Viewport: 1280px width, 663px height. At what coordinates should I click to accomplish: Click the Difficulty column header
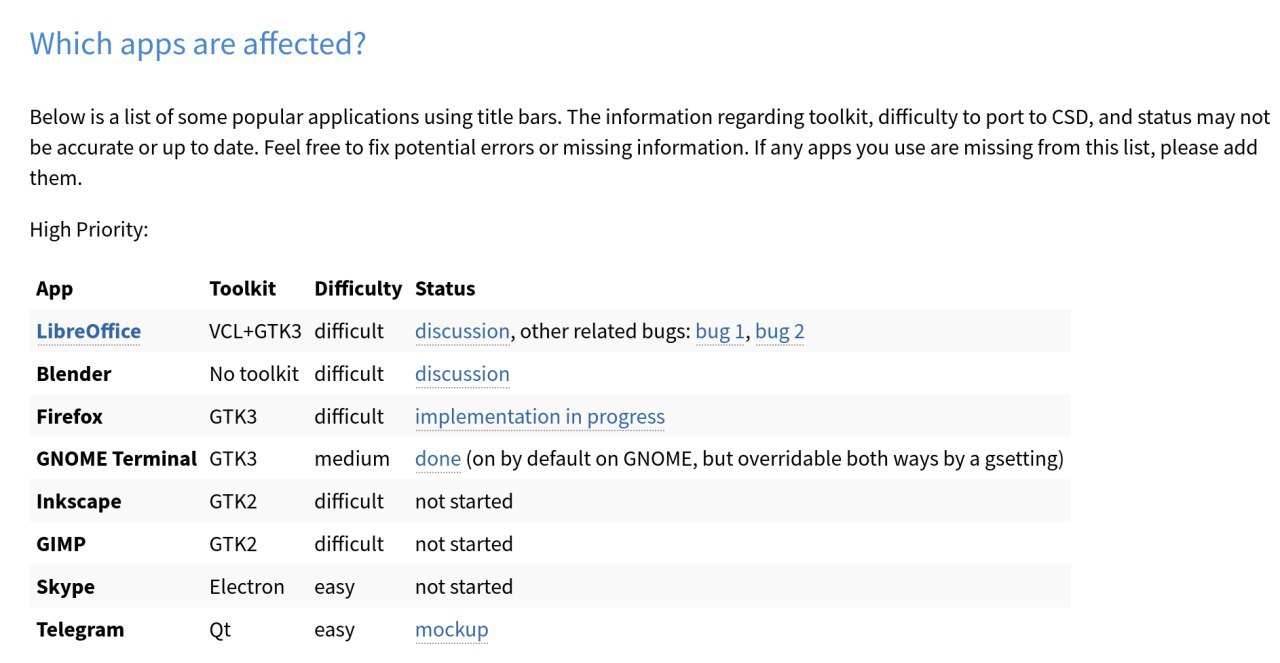click(x=358, y=289)
